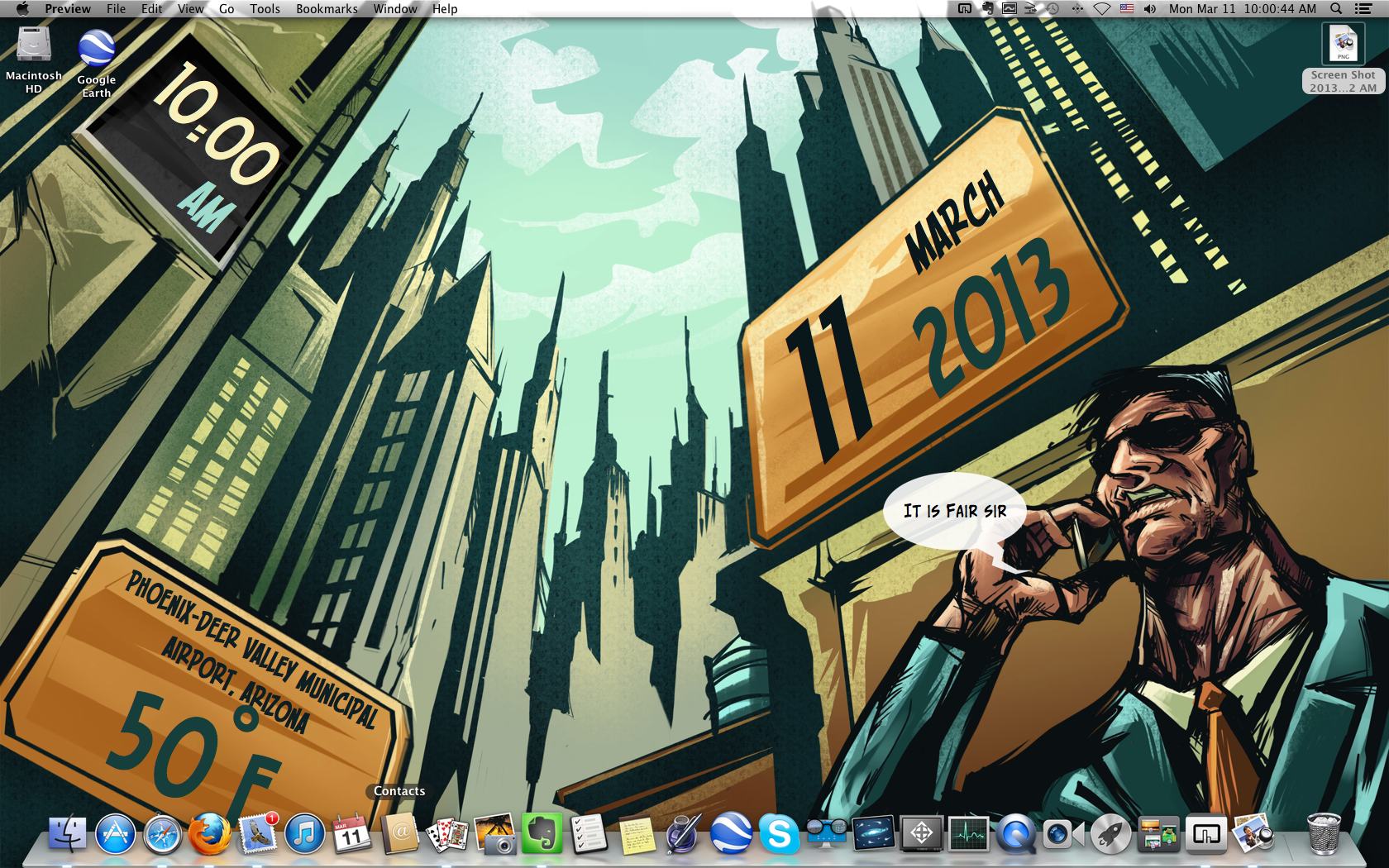Launch the playing cards game in the dock
This screenshot has height=868, width=1389.
click(447, 834)
